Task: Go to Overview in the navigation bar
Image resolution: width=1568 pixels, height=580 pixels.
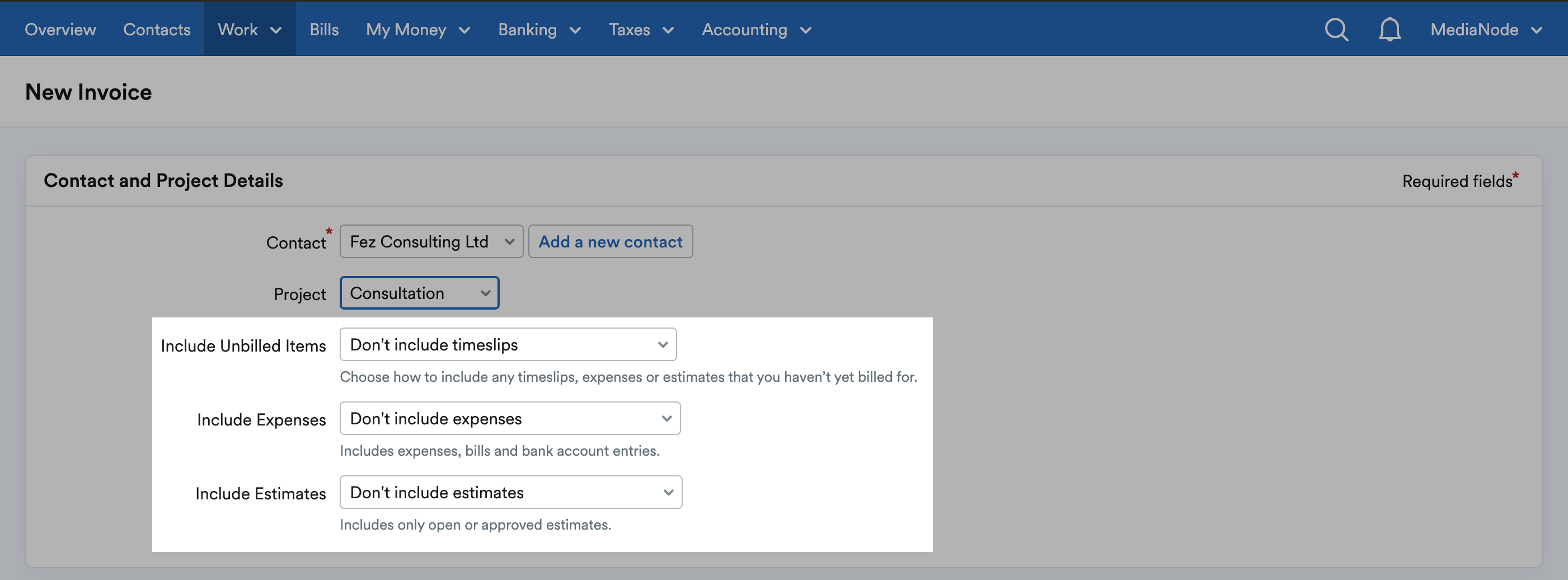Action: click(x=60, y=29)
